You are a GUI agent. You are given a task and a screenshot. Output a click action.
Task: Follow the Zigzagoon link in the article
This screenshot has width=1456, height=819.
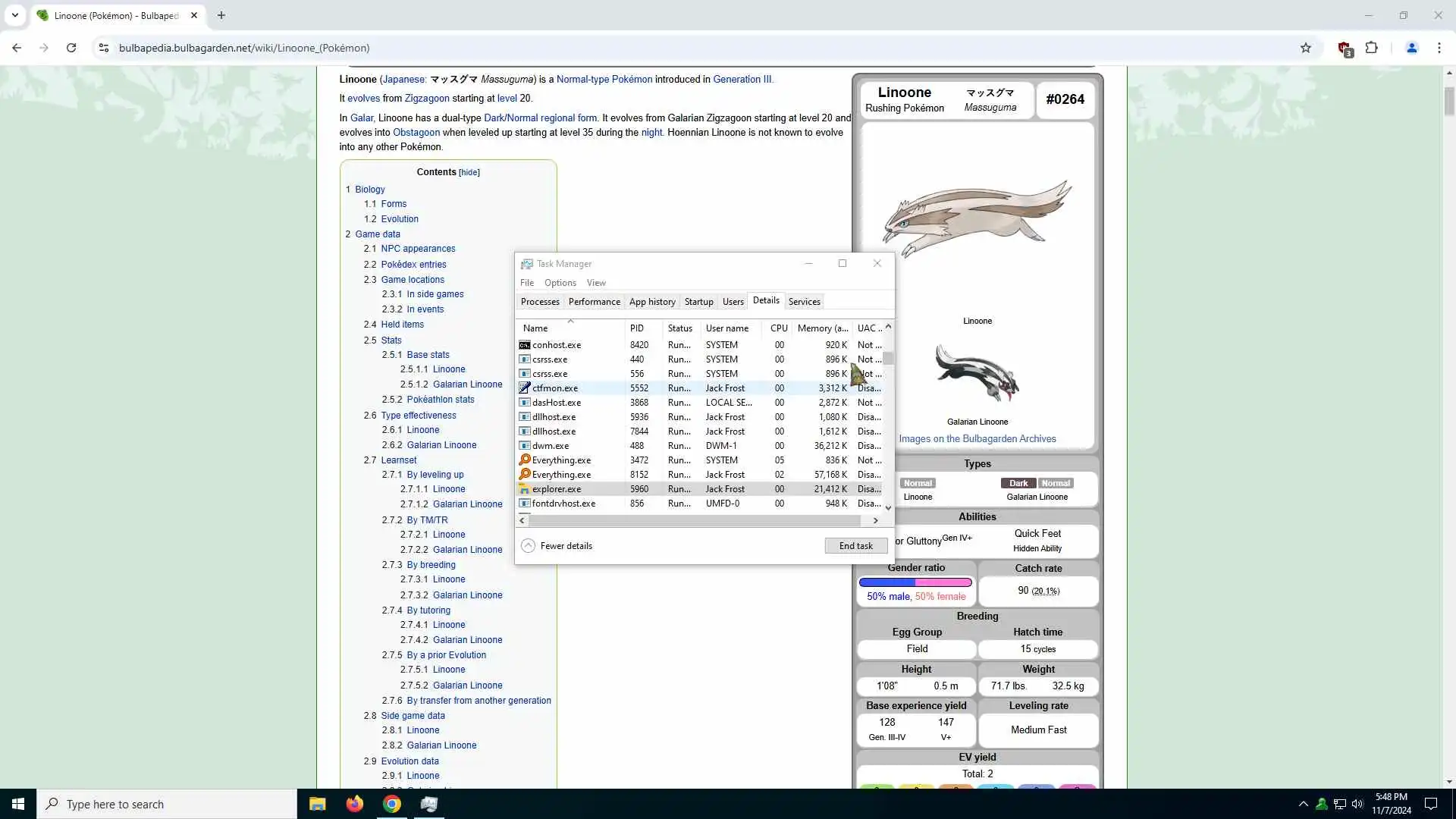pos(427,99)
